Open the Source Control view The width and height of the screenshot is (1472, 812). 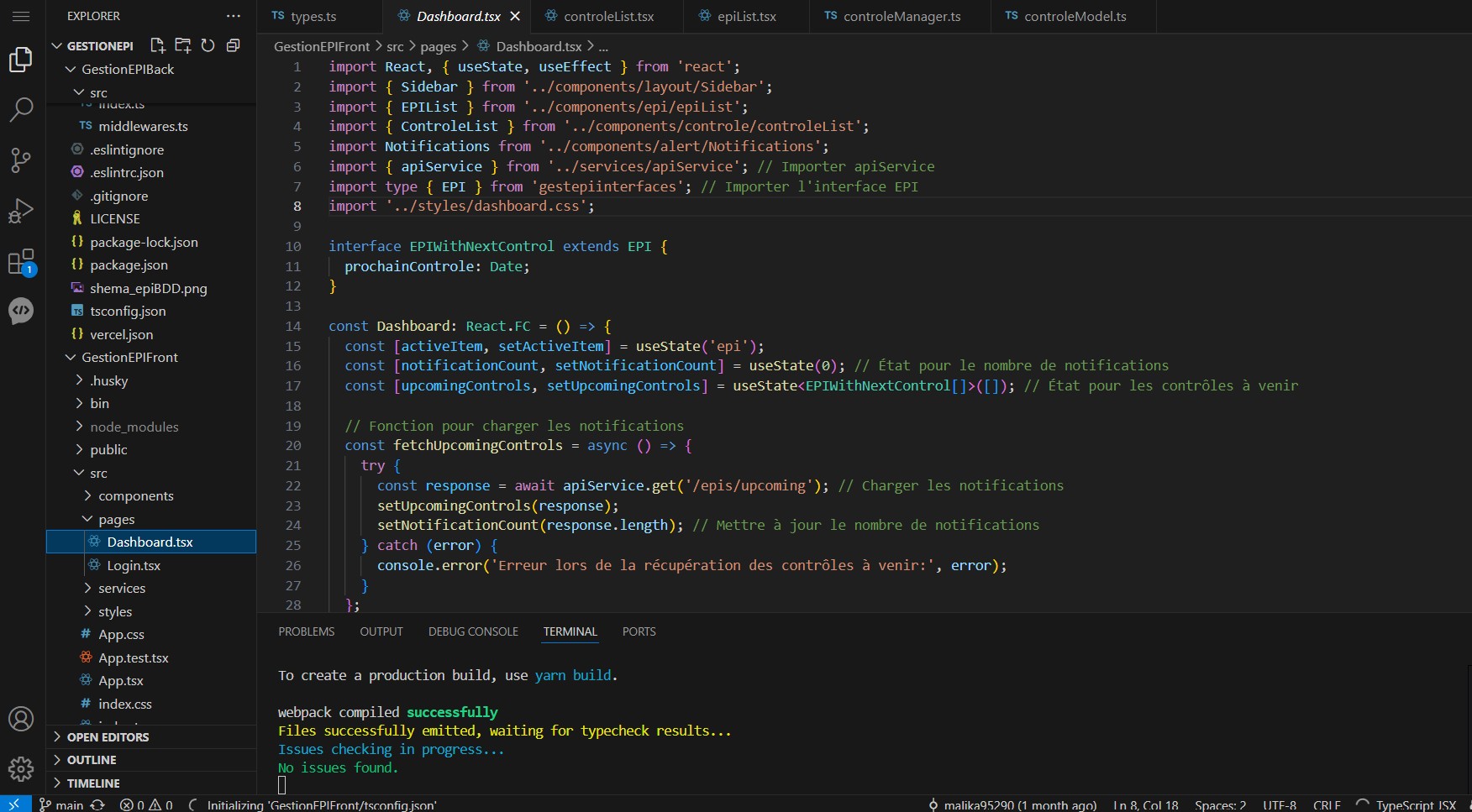21,160
